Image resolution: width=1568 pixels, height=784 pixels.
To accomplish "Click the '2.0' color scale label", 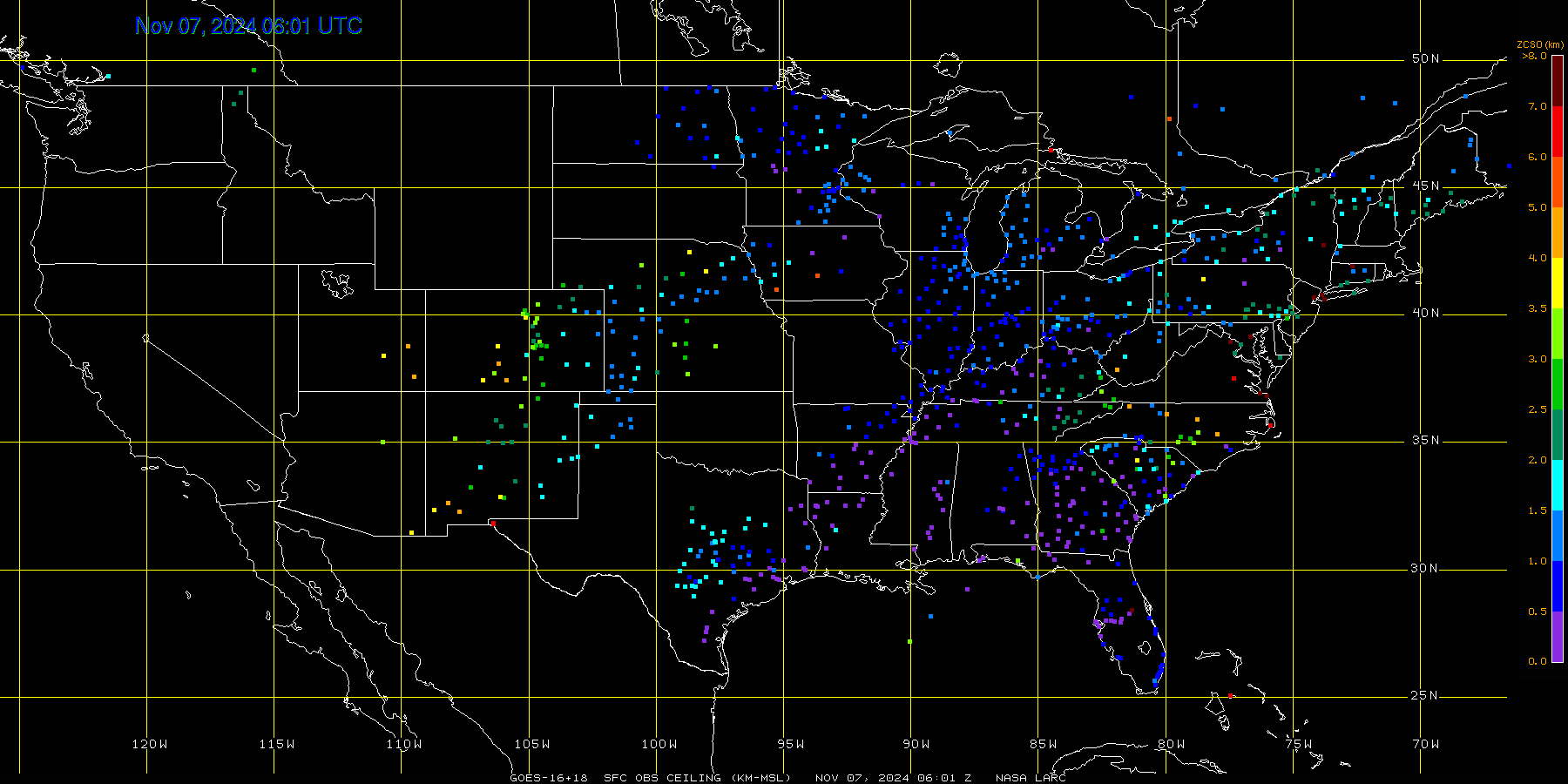I will tap(1538, 460).
